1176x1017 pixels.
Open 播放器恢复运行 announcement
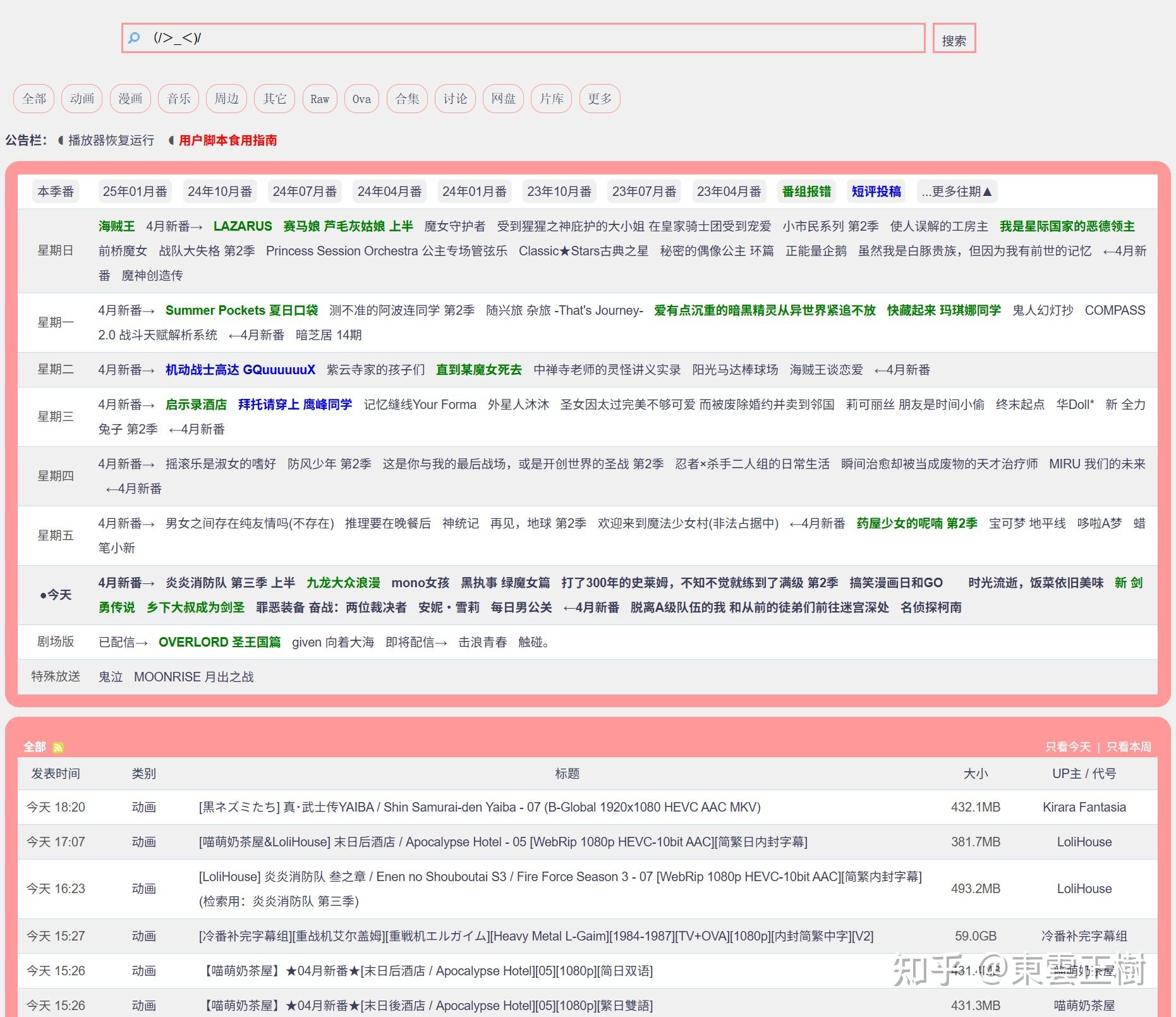(111, 140)
